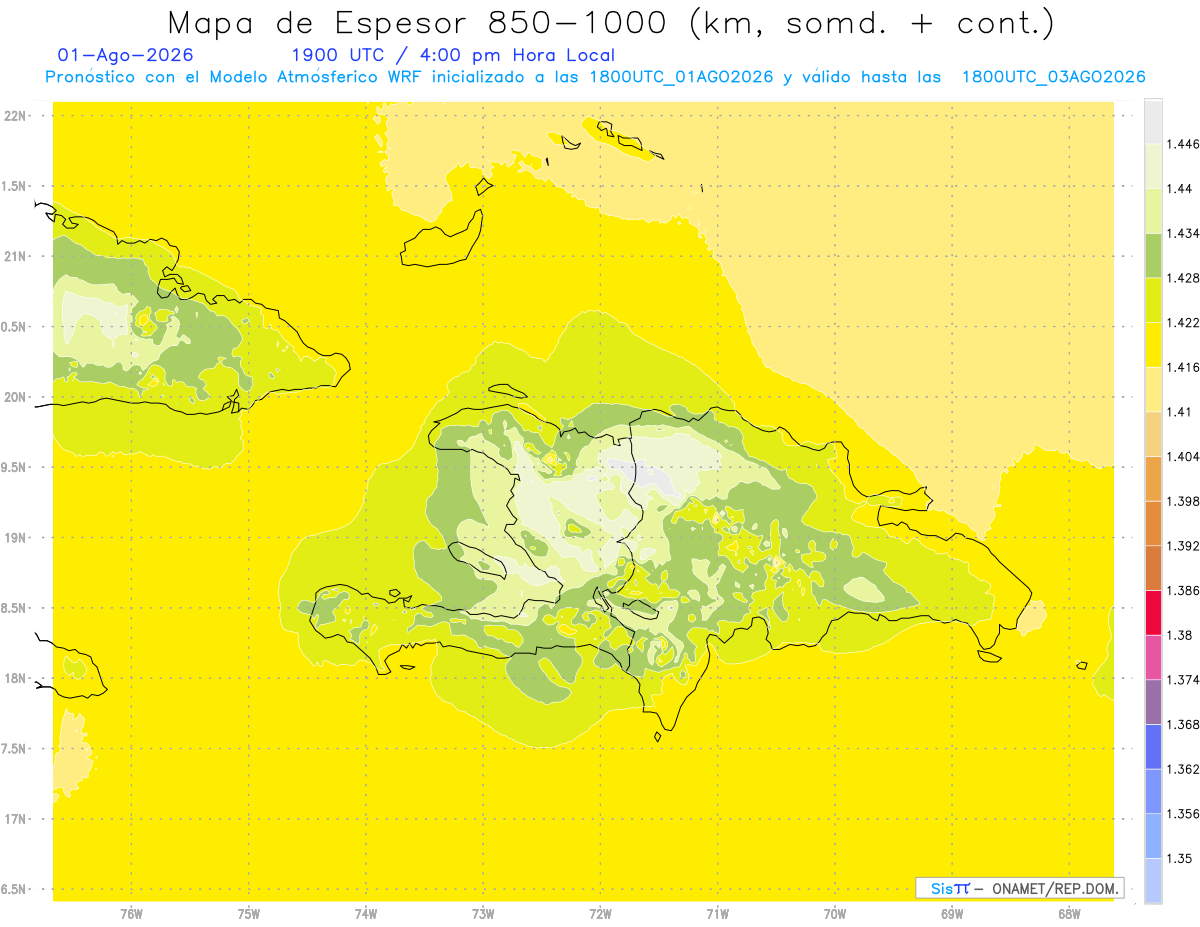Select the palest blue swatch below 1.35
The width and height of the screenshot is (1200, 927).
click(1153, 880)
